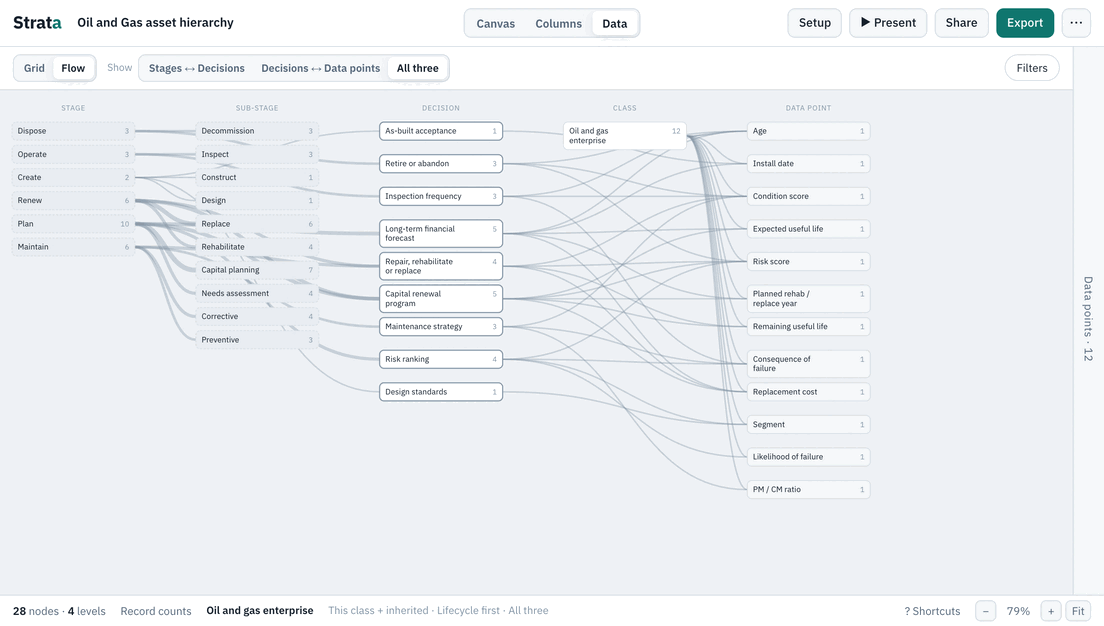This screenshot has width=1104, height=626.
Task: Select the Maintain stage node
Action: [73, 247]
